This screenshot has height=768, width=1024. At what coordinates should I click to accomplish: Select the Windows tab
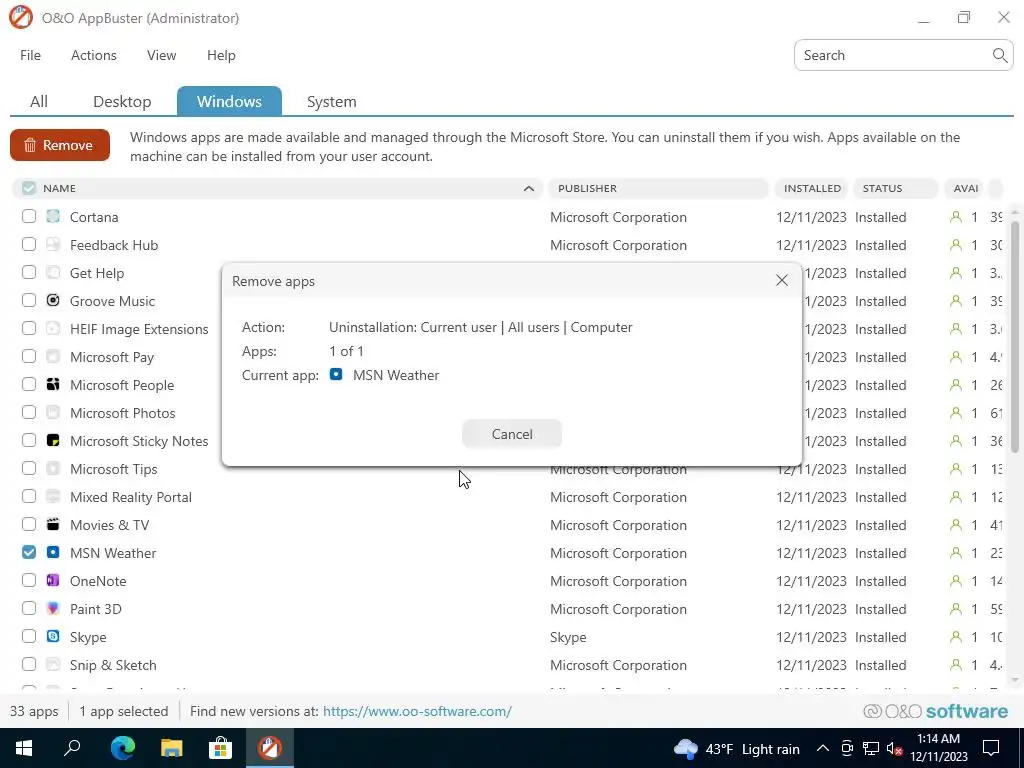[229, 101]
